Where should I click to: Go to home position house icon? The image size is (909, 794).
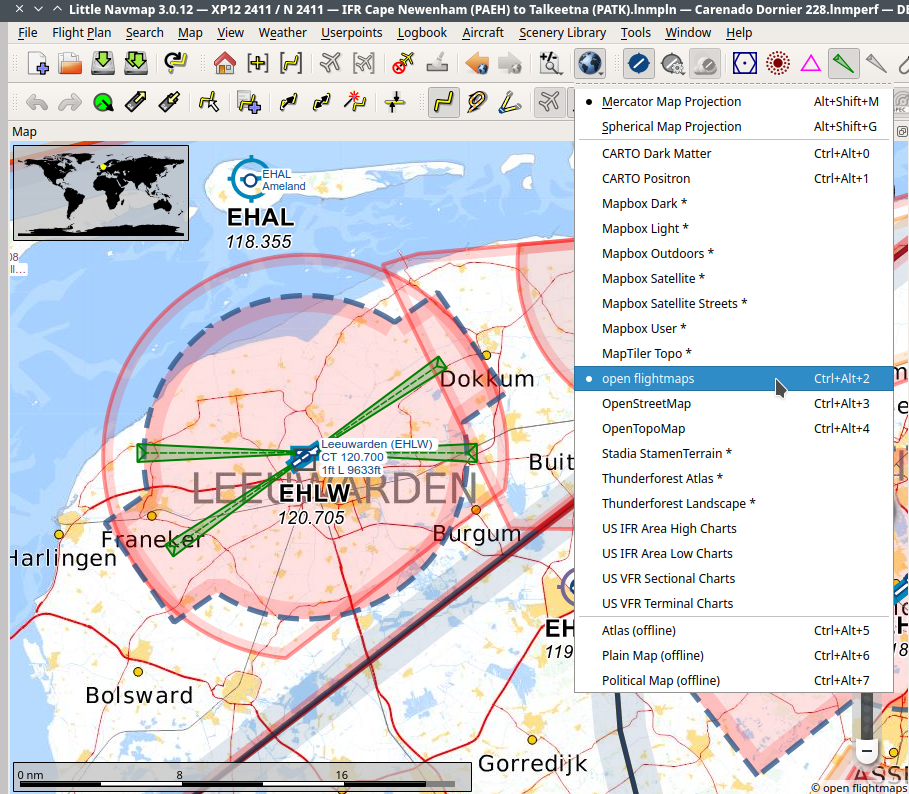[x=225, y=63]
